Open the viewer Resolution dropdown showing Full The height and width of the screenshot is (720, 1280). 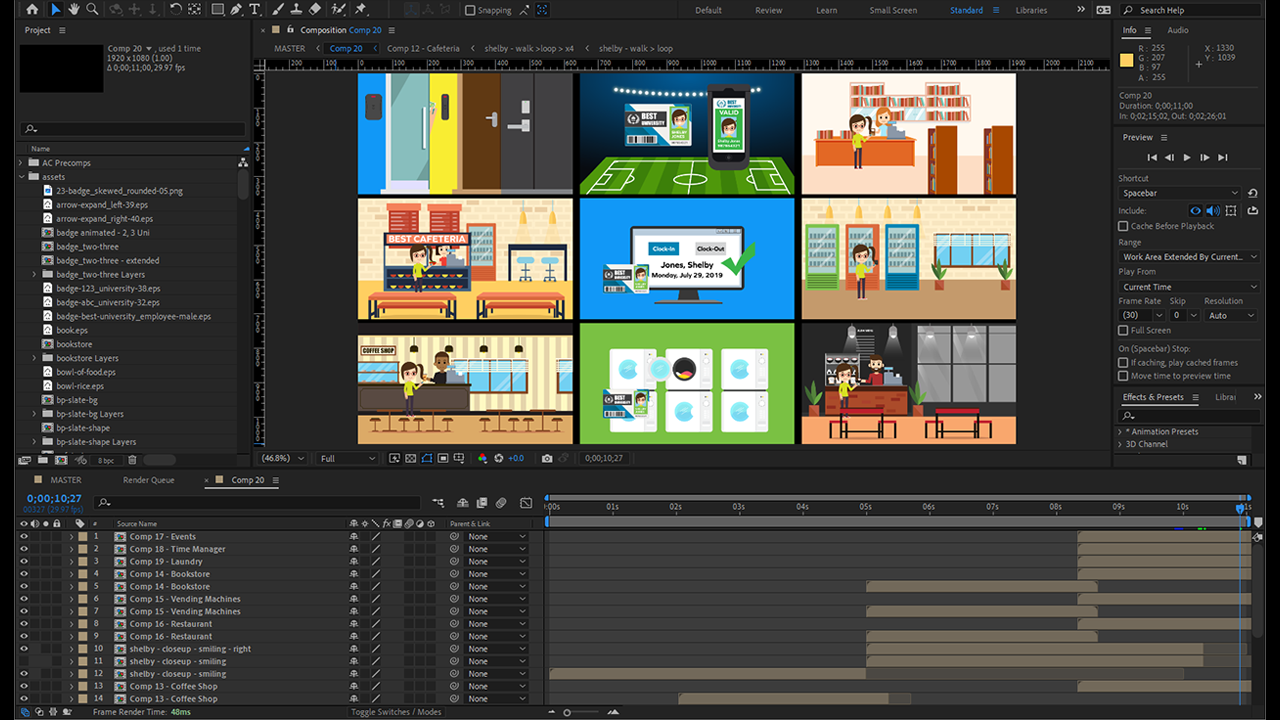(347, 458)
